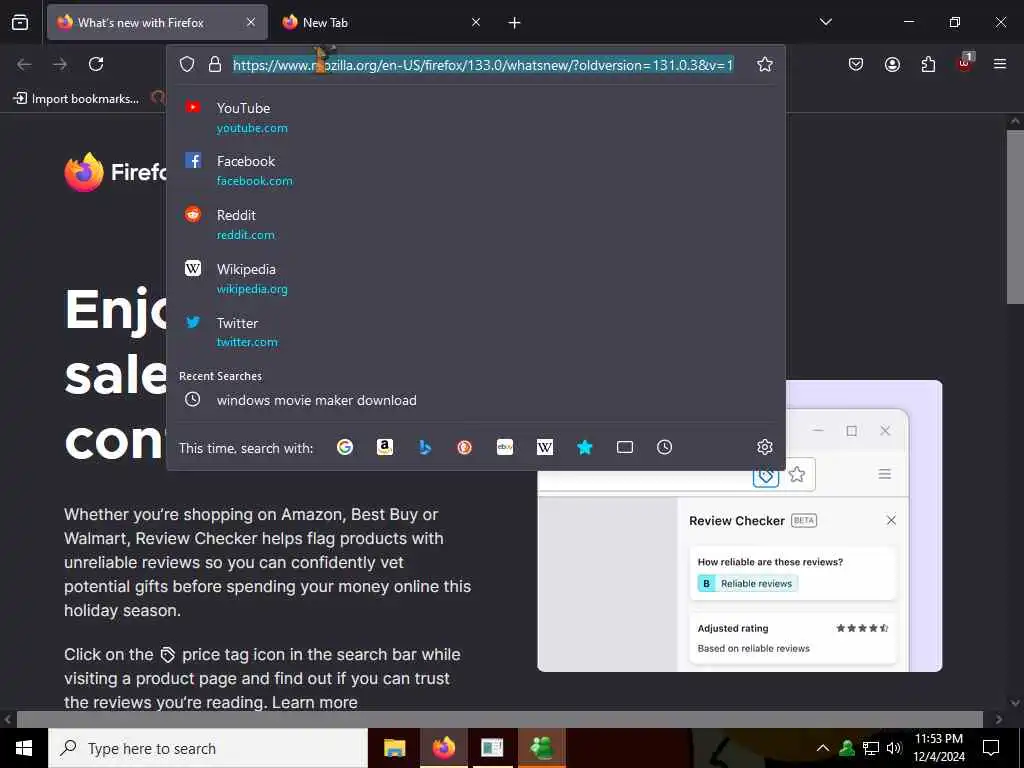
Task: Open the Extensions puzzle icon
Action: pyautogui.click(x=928, y=64)
